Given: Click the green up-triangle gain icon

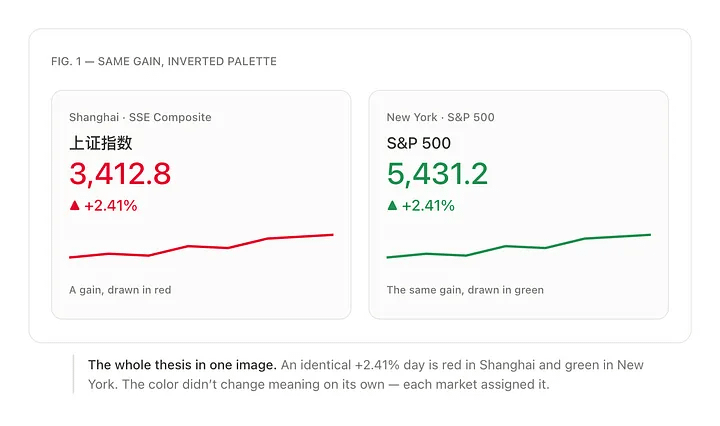Looking at the screenshot, I should tap(392, 205).
